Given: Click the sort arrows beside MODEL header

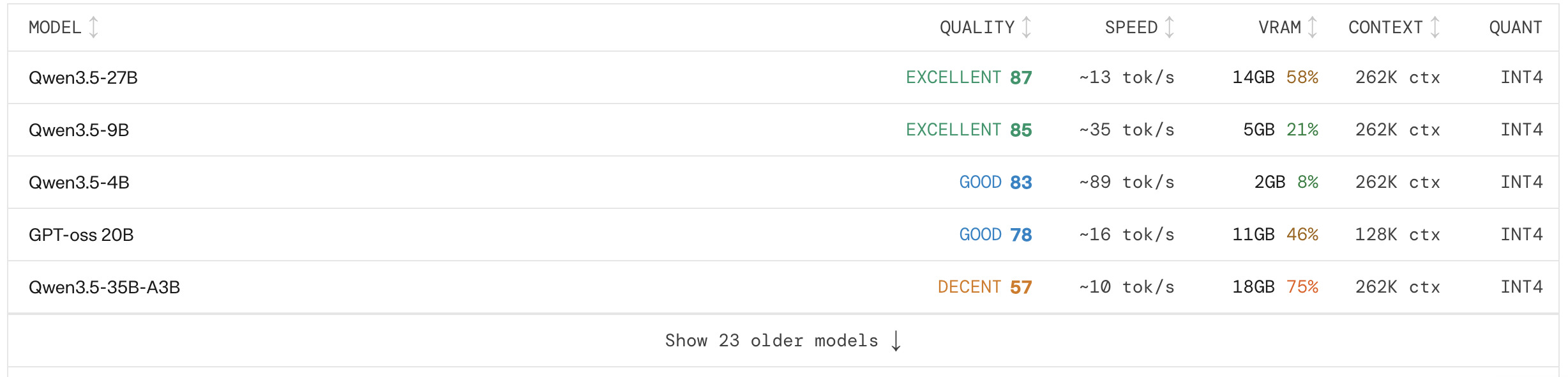Looking at the screenshot, I should coord(93,27).
